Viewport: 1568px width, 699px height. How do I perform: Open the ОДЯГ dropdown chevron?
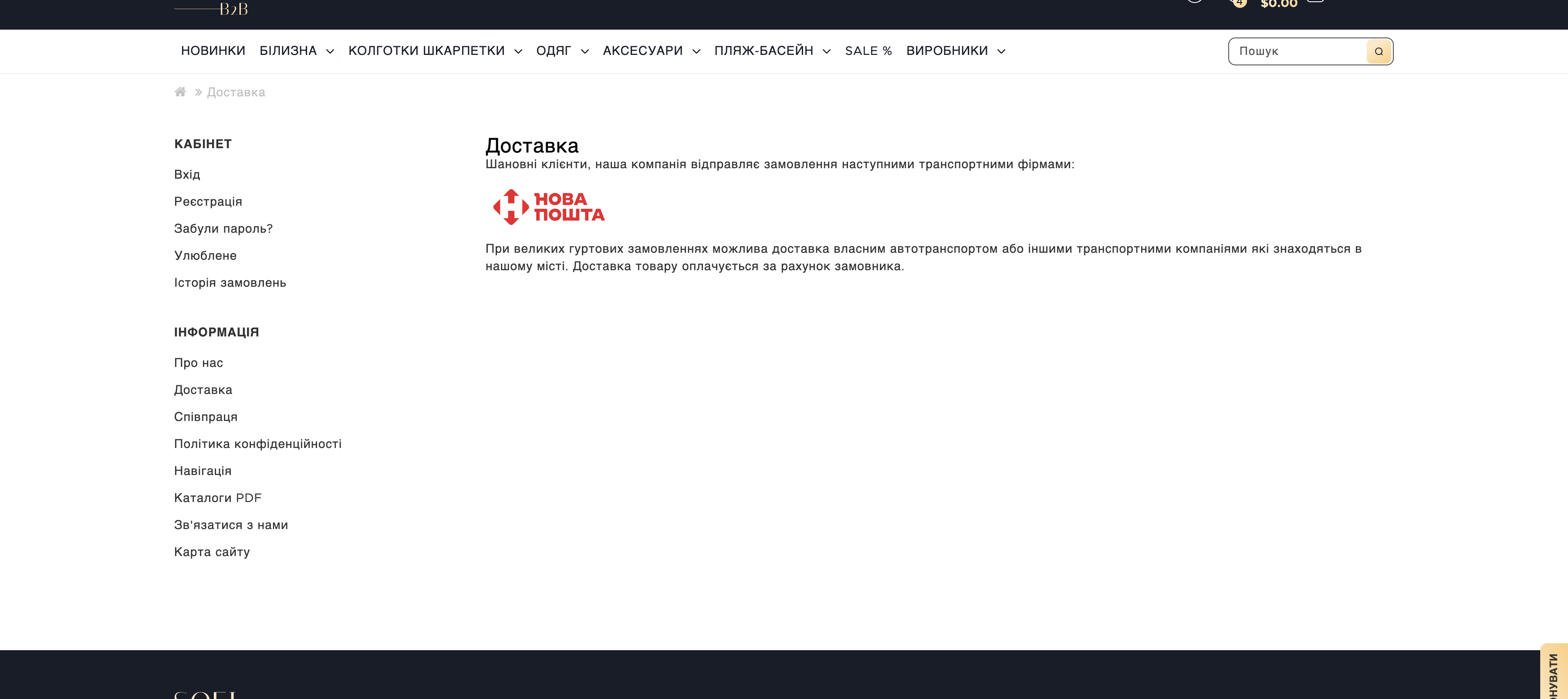tap(585, 52)
